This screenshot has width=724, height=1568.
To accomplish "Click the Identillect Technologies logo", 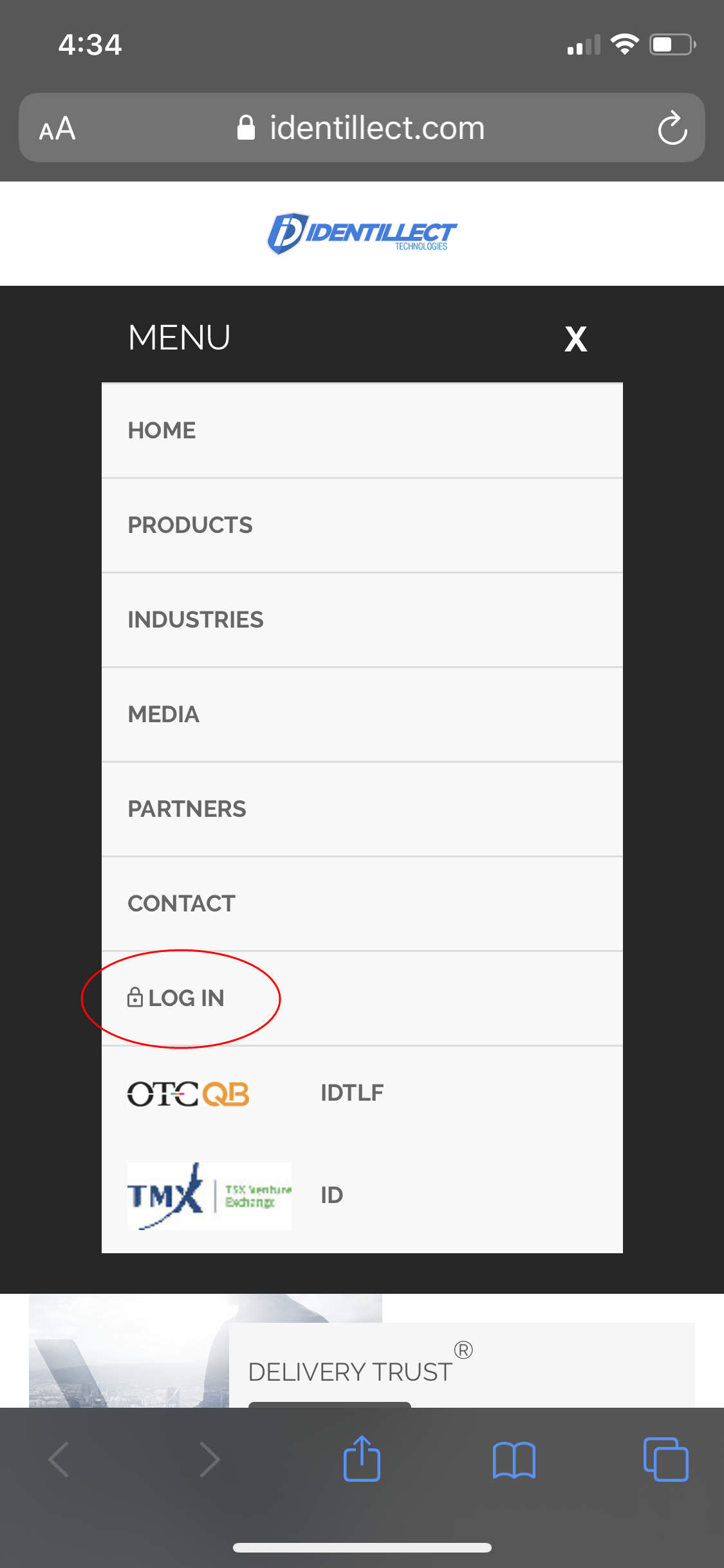I will click(362, 234).
